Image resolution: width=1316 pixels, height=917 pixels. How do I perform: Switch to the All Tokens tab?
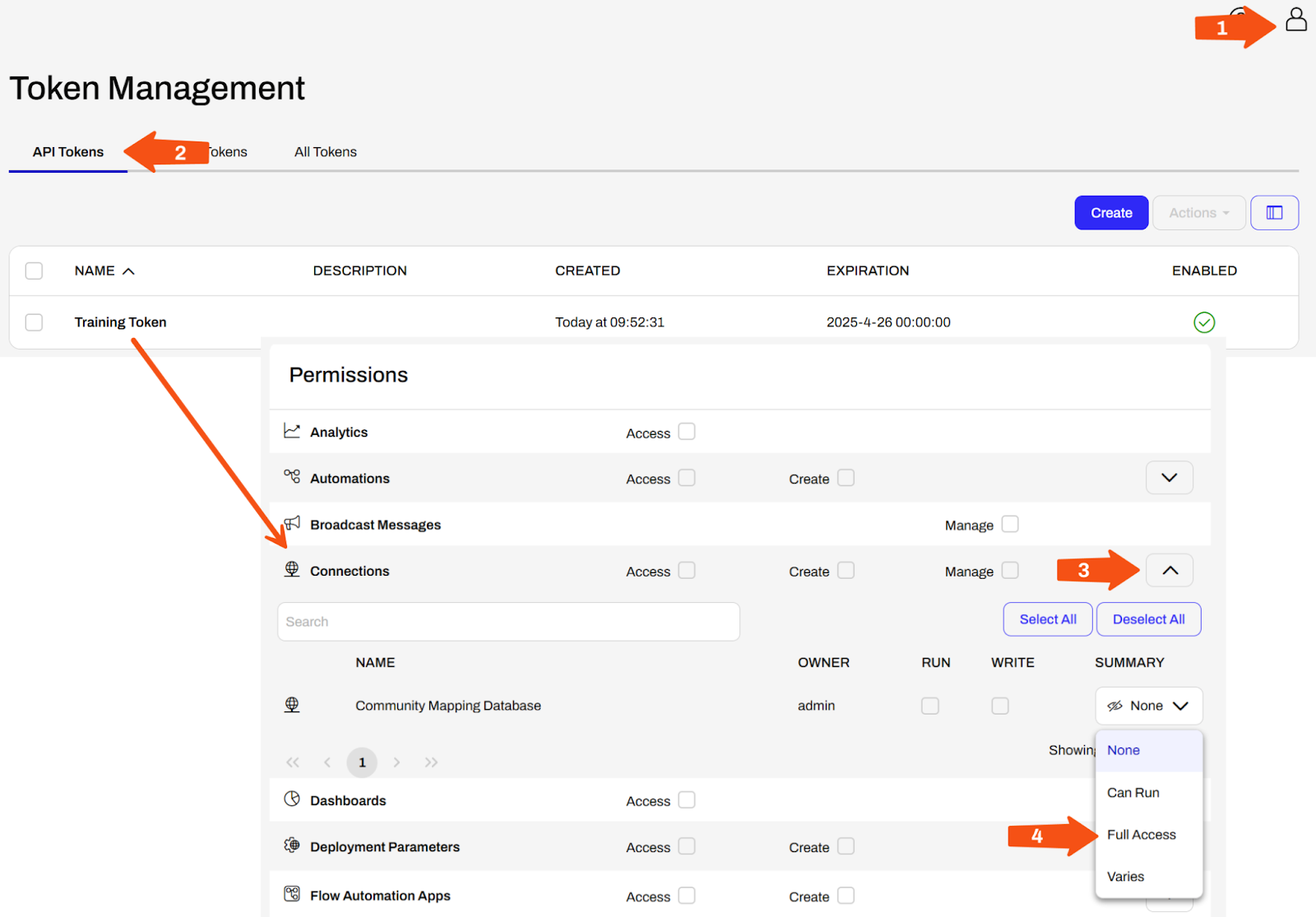pyautogui.click(x=326, y=152)
